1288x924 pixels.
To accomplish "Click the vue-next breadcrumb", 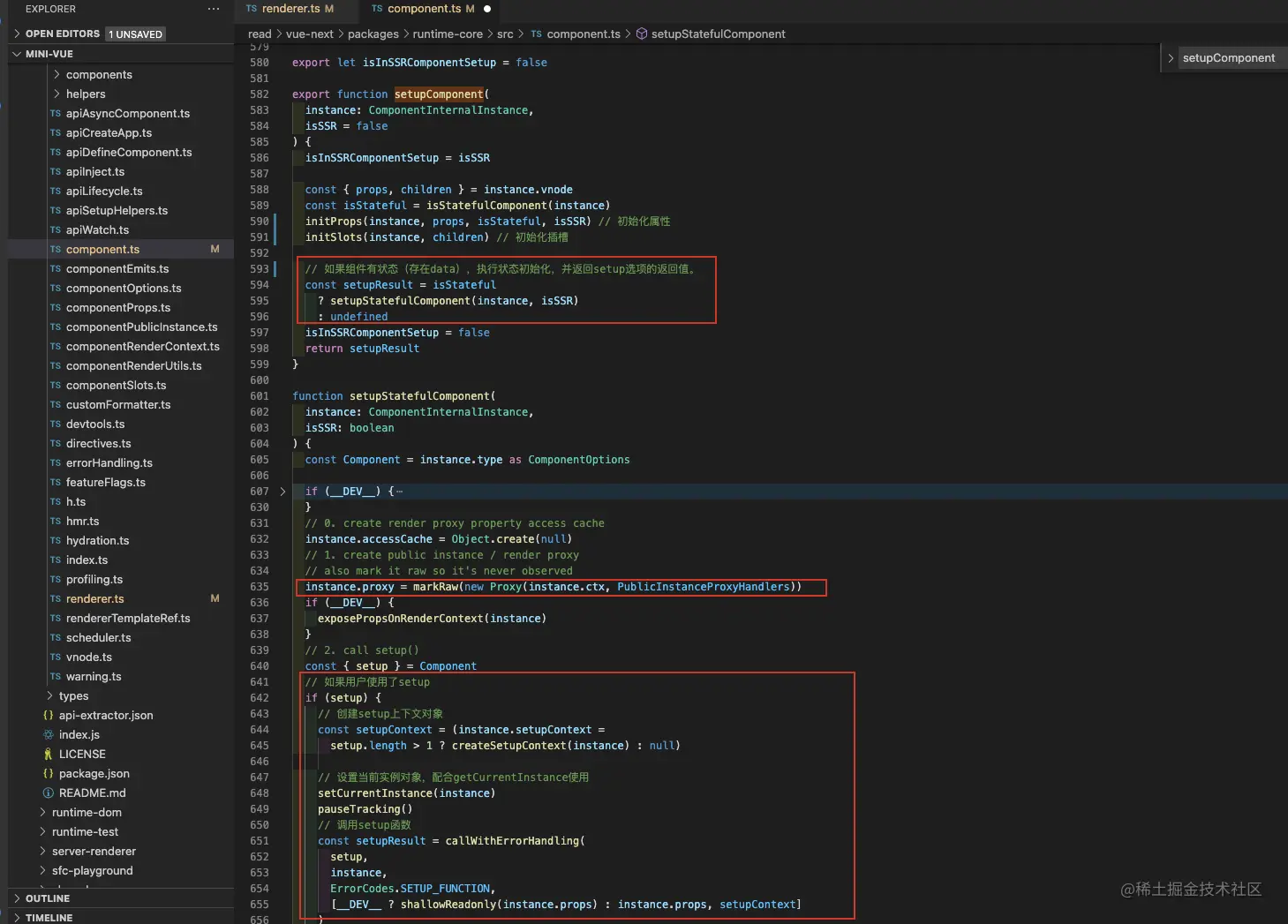I will (310, 34).
